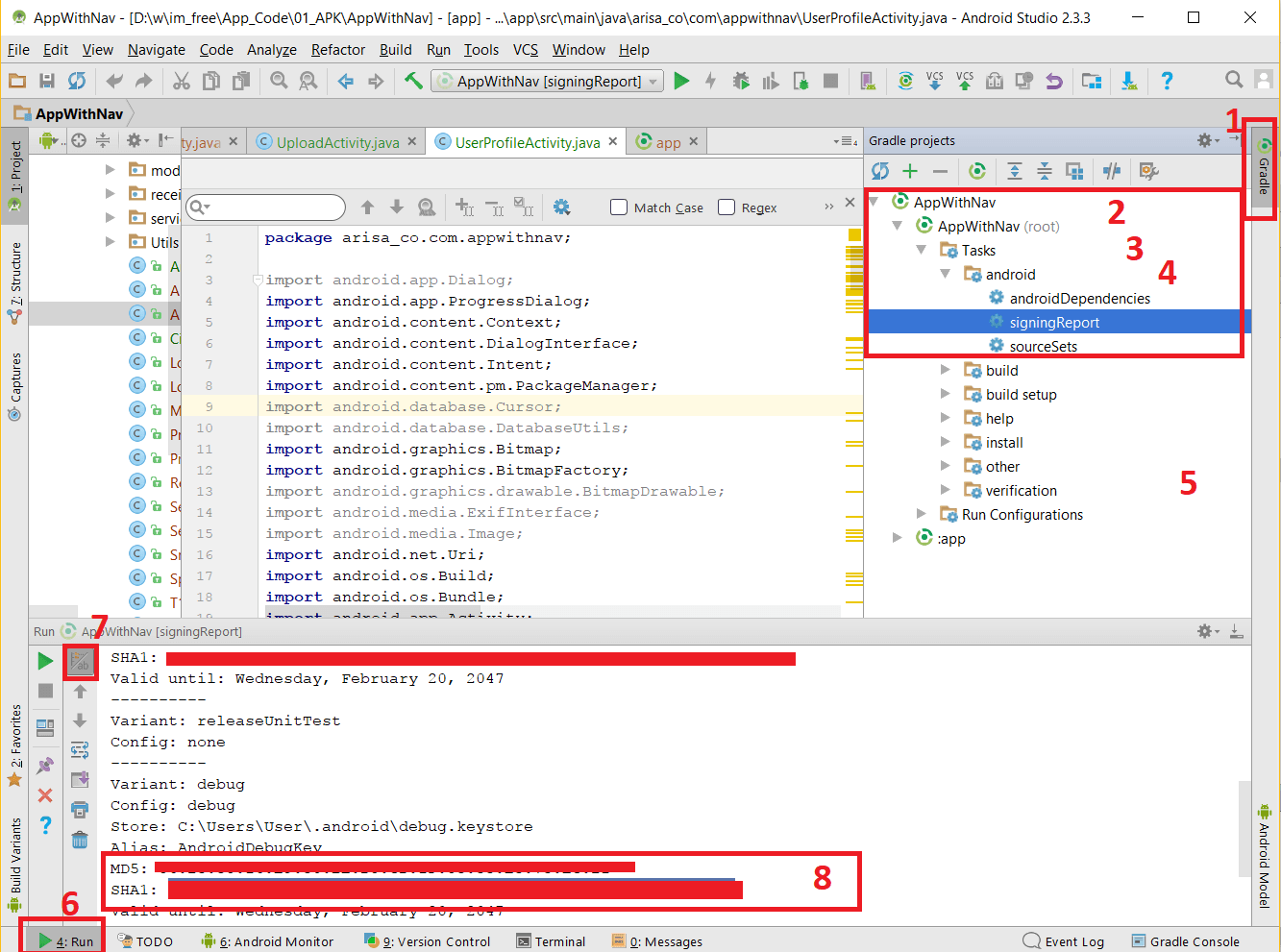Enable the Match Case checkbox
1281x952 pixels.
619,207
